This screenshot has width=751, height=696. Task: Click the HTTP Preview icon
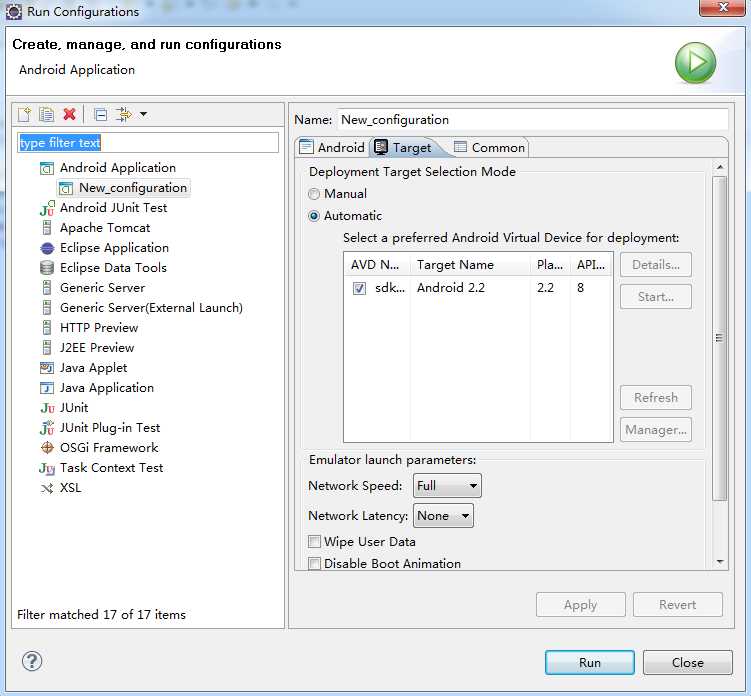point(46,328)
